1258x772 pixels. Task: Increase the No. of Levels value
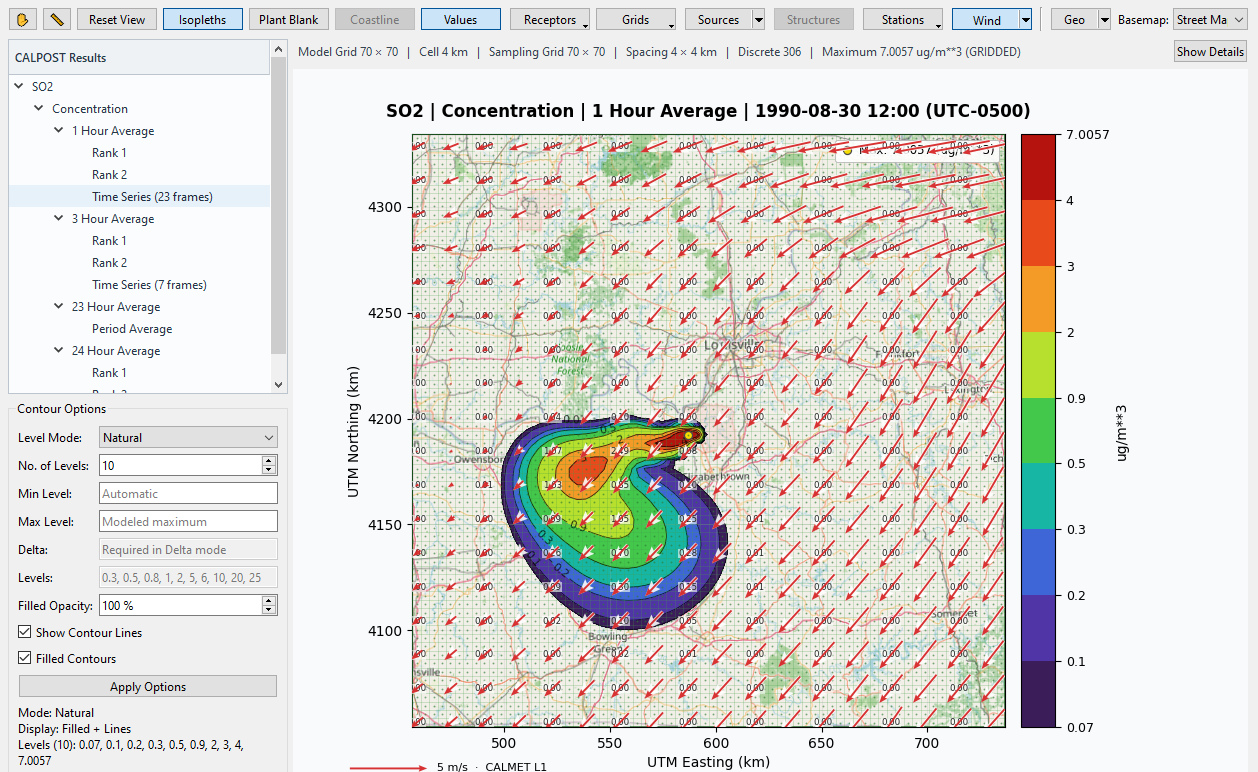pos(268,460)
